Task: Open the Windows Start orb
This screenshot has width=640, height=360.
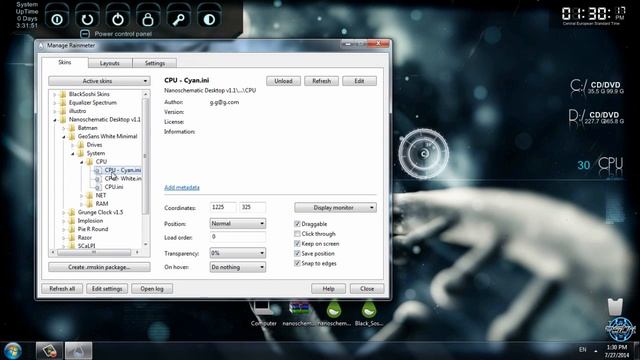Action: (x=13, y=351)
